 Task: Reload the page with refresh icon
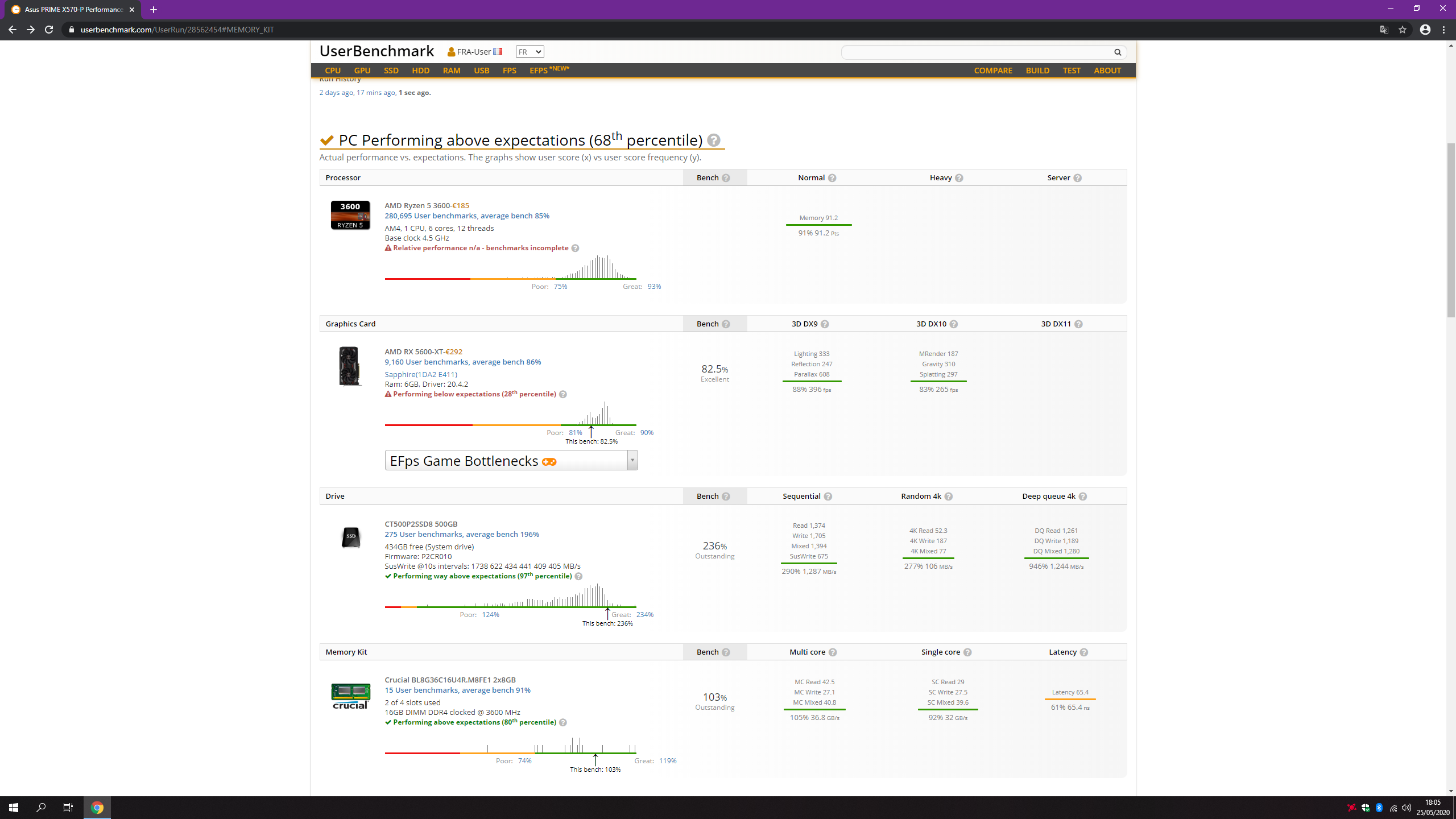coord(49,30)
